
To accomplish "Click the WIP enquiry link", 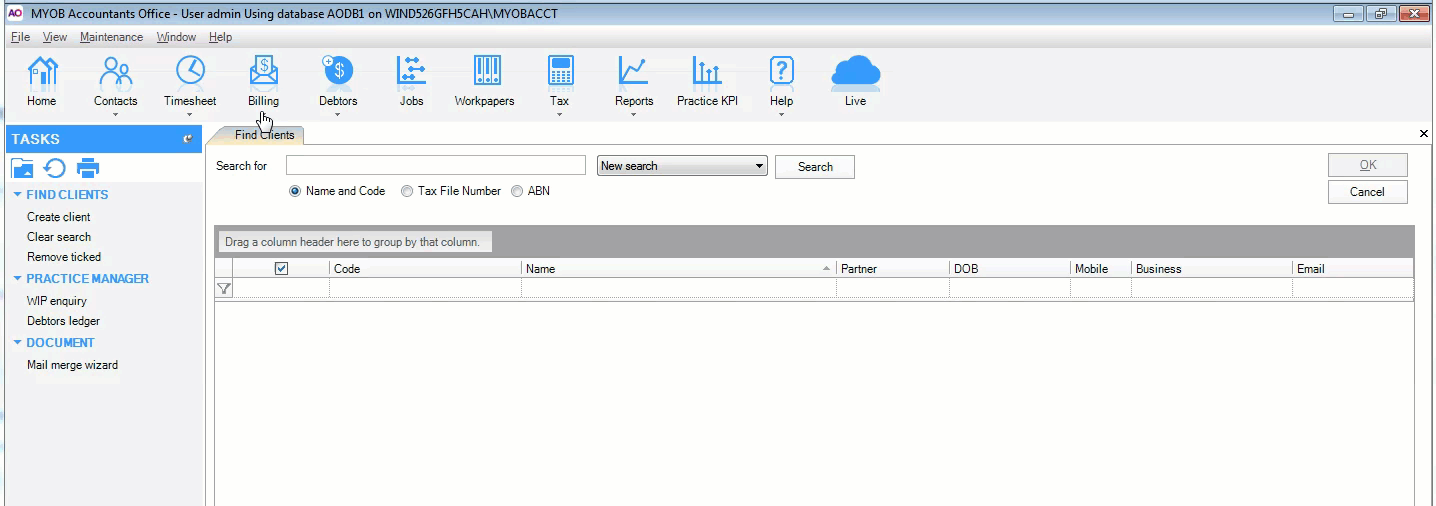I will click(x=57, y=301).
